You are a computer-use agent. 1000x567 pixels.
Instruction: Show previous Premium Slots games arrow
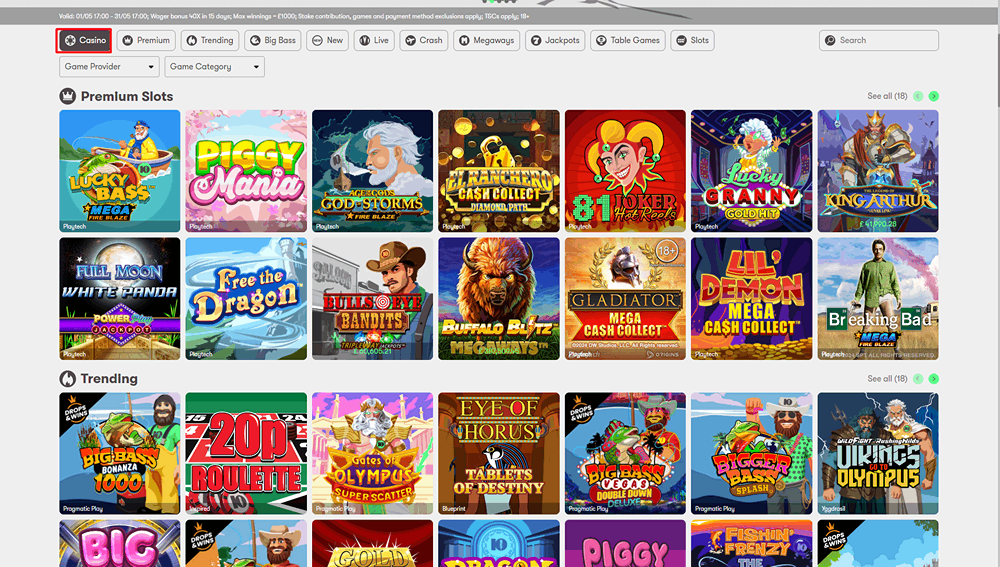click(918, 96)
